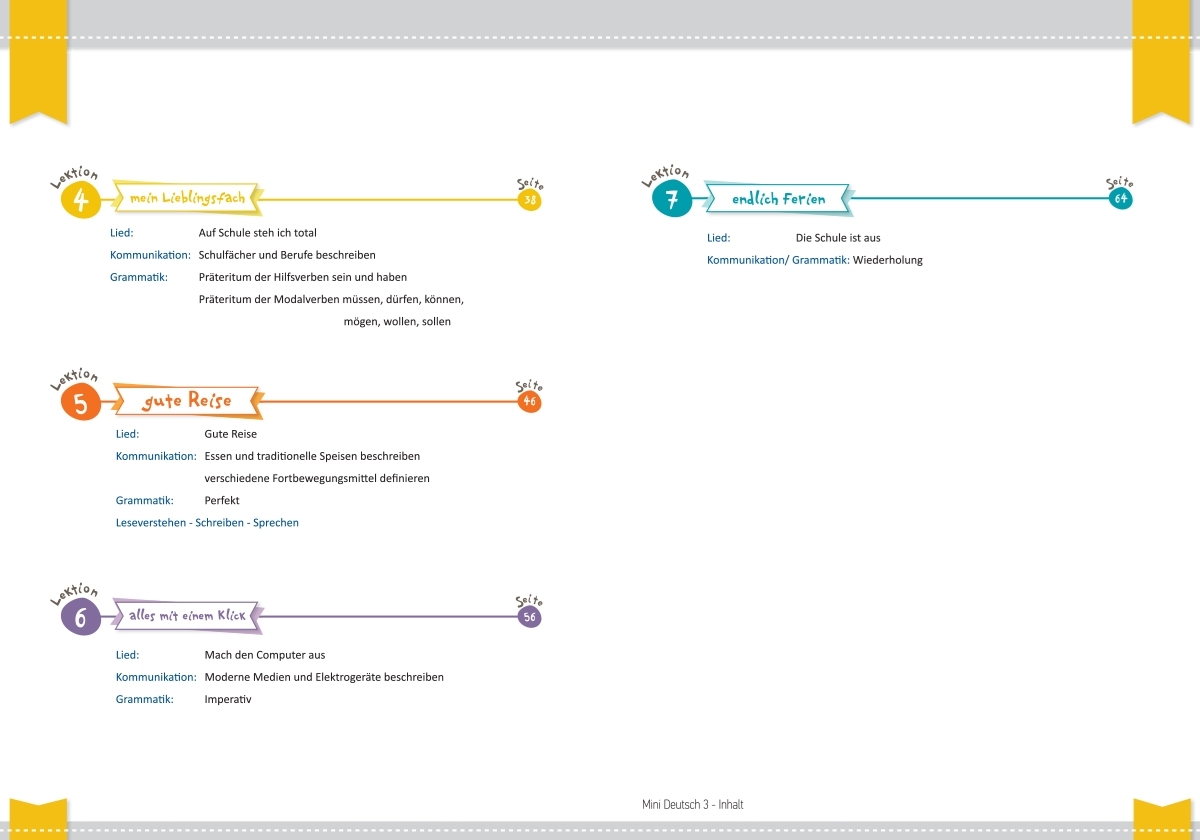Select the page 38 badge
Image resolution: width=1200 pixels, height=840 pixels.
(x=530, y=200)
